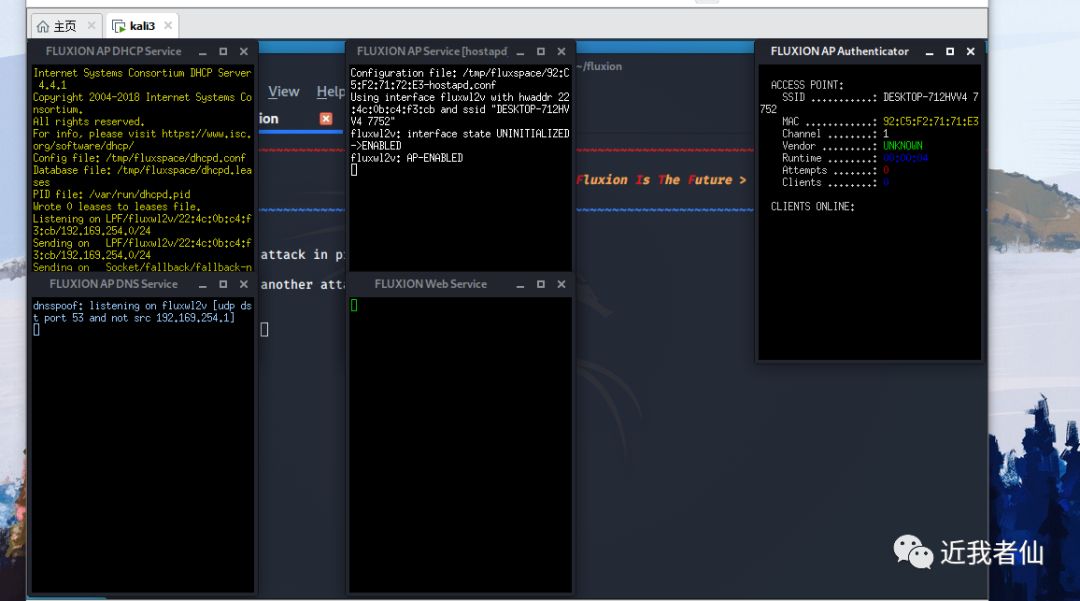Click the Channel row in Authenticator
This screenshot has height=601, width=1080.
coord(835,134)
